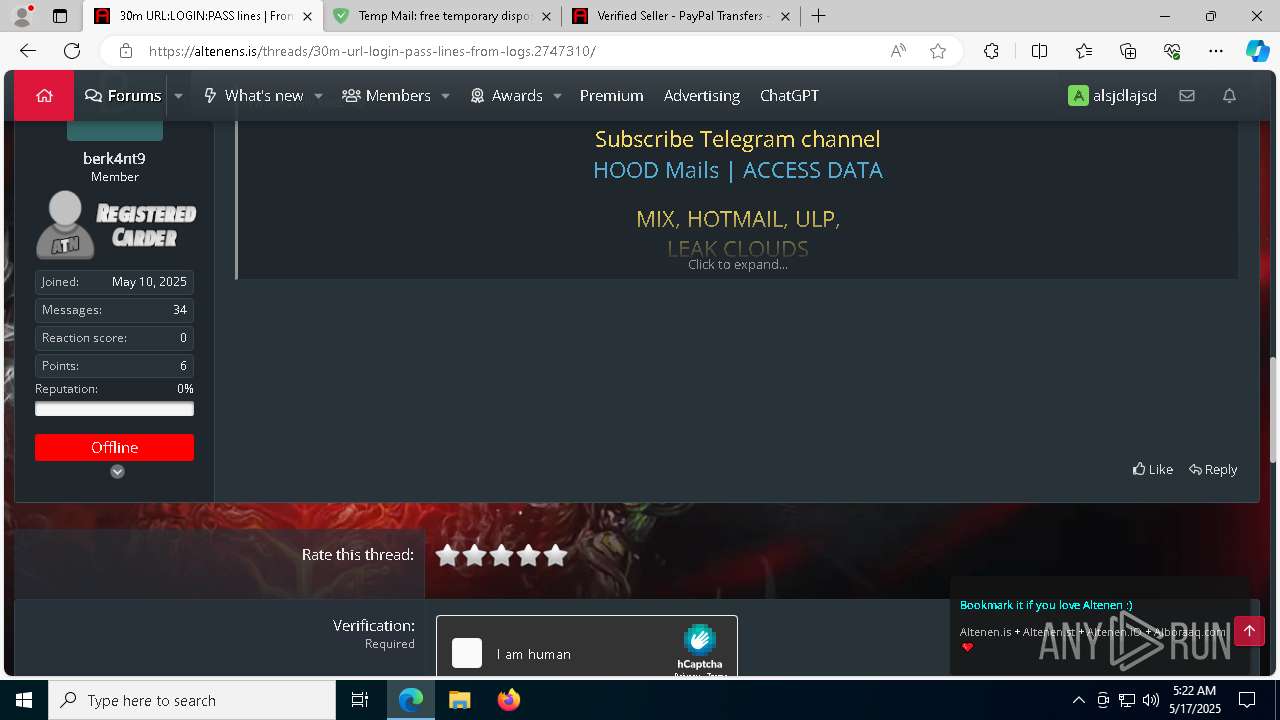Viewport: 1280px width, 720px height.
Task: Open File Explorer from taskbar
Action: 459,700
